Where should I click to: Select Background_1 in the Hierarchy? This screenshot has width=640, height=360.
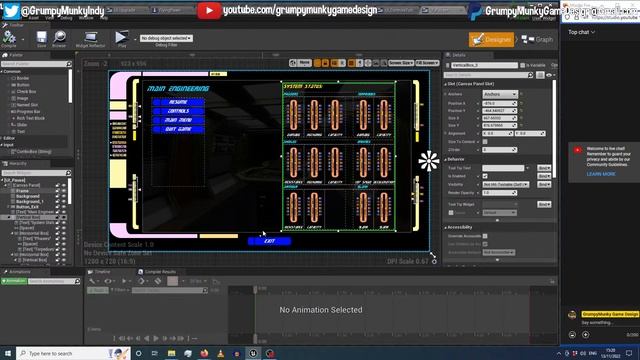pos(30,202)
